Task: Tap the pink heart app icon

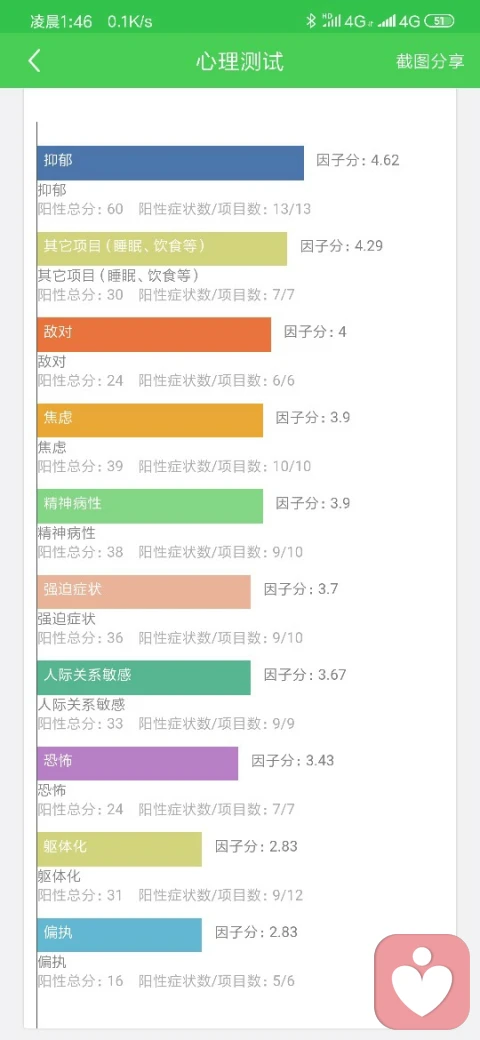Action: tap(422, 982)
